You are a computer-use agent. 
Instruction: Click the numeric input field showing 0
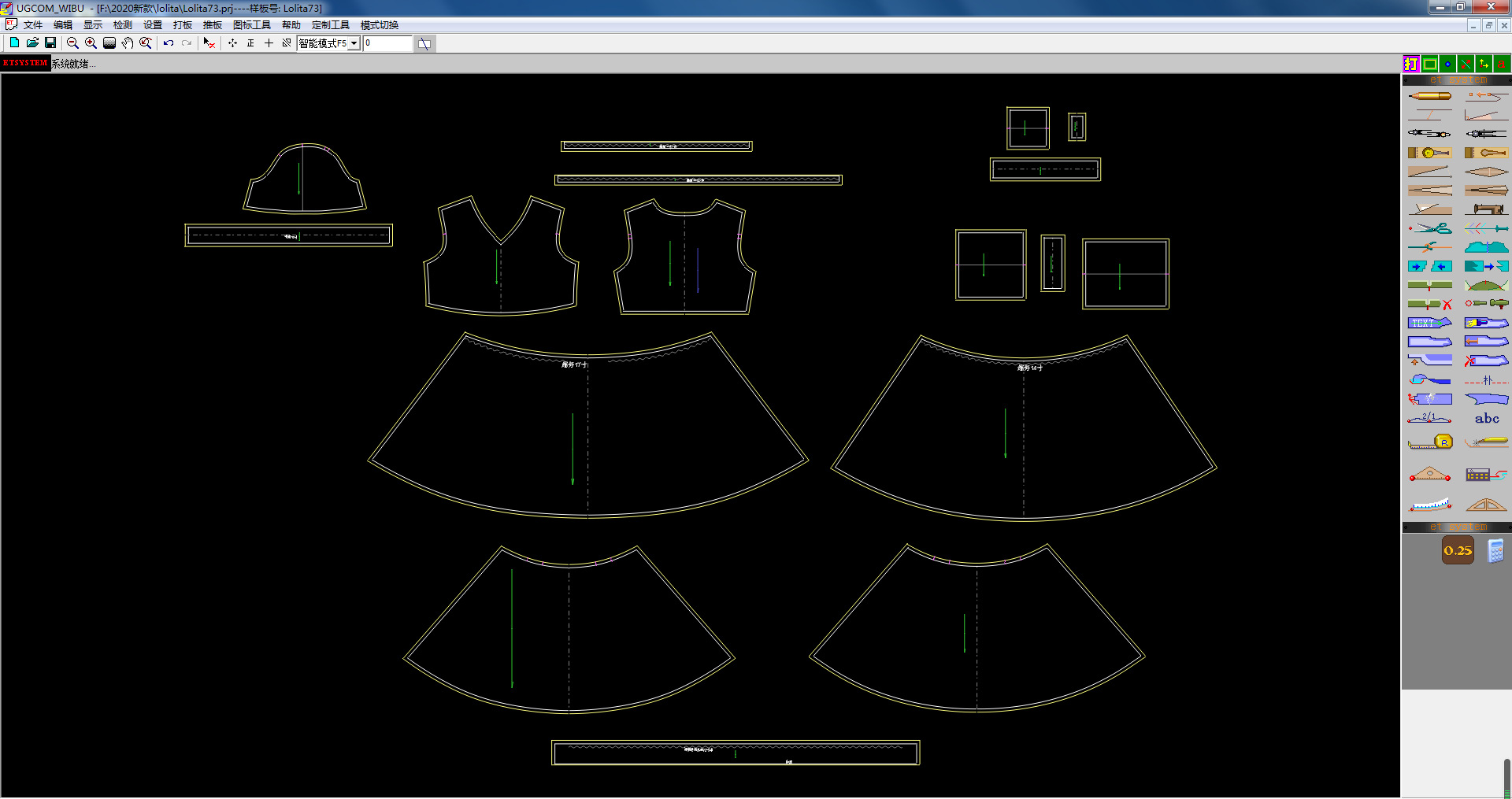pyautogui.click(x=387, y=43)
